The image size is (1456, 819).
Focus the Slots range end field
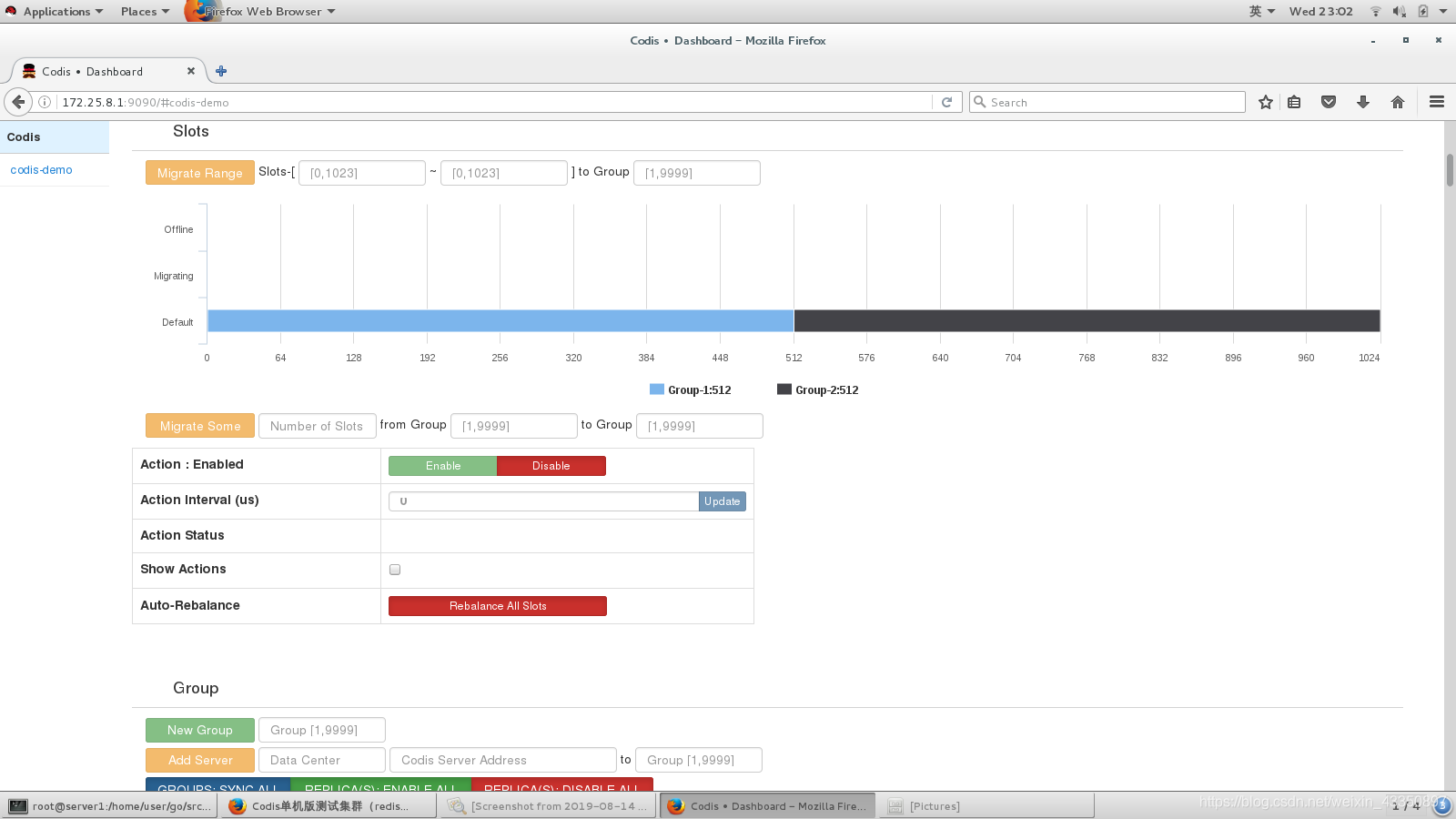tap(504, 173)
